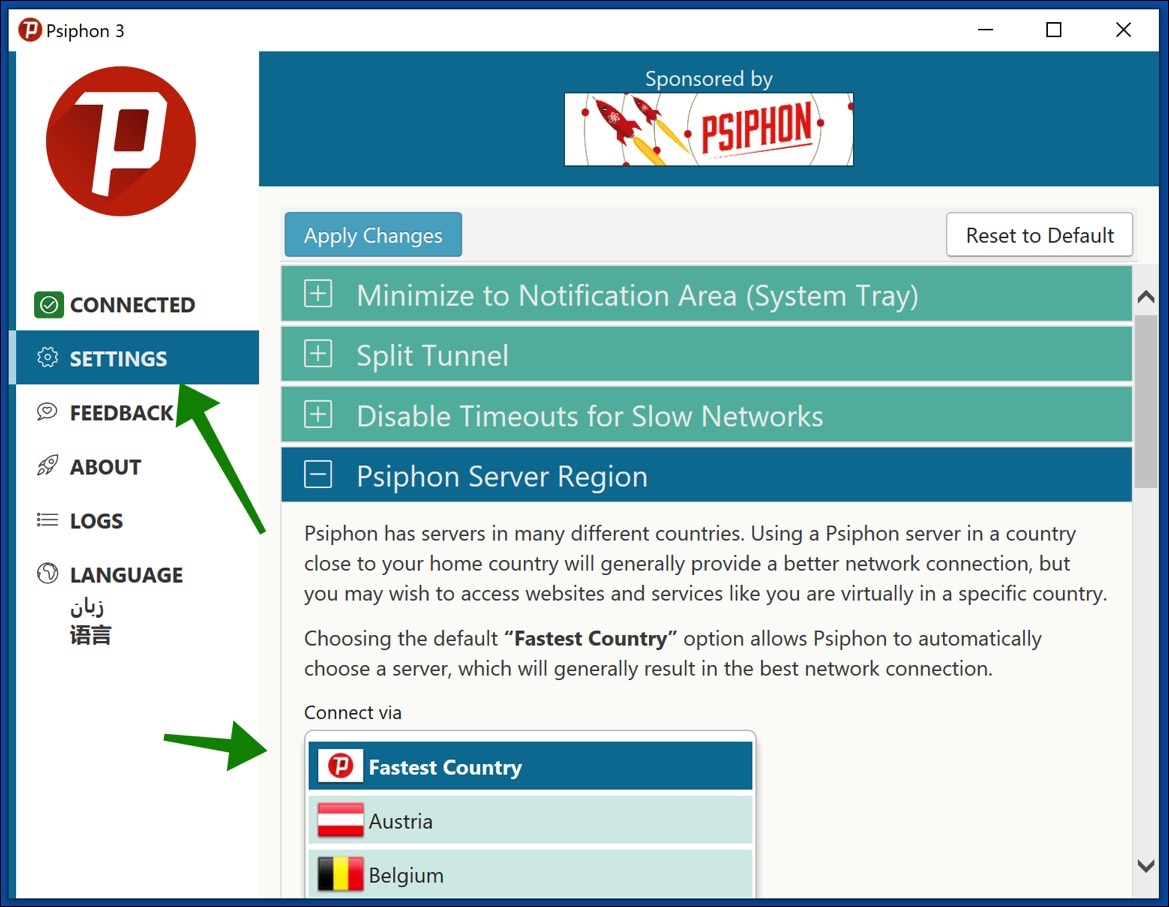Click the Connect via label

point(353,712)
